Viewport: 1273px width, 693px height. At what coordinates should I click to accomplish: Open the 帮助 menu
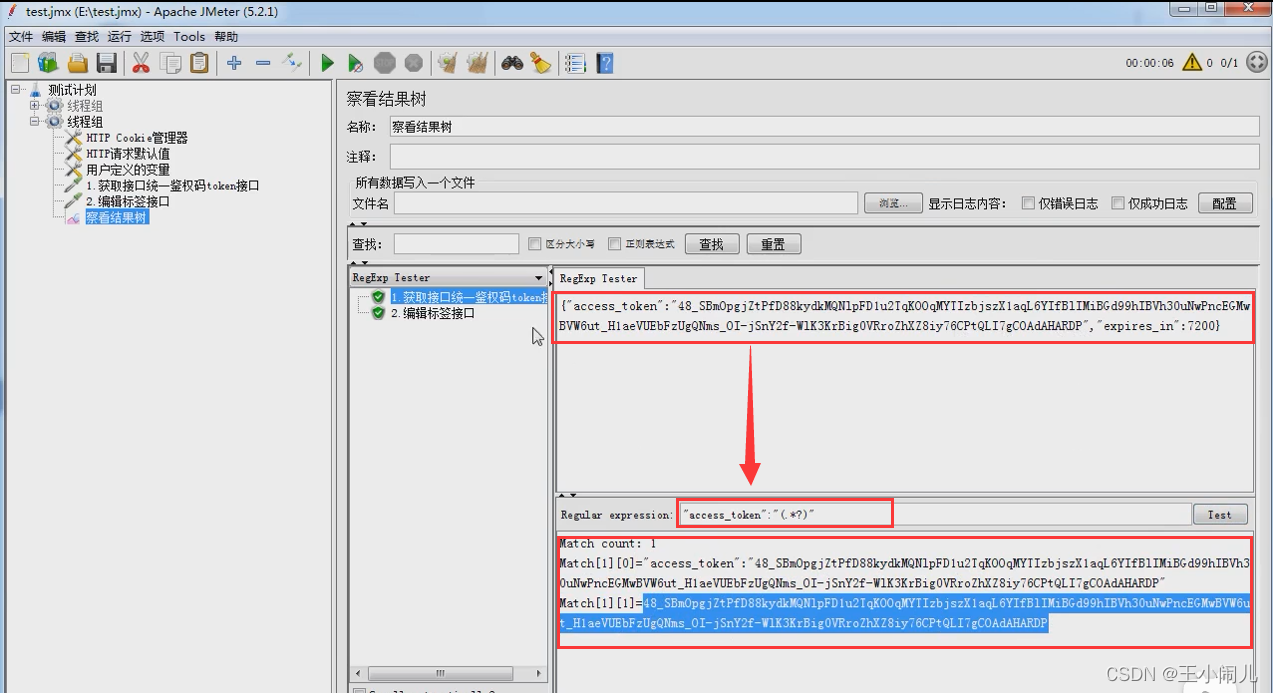click(226, 36)
